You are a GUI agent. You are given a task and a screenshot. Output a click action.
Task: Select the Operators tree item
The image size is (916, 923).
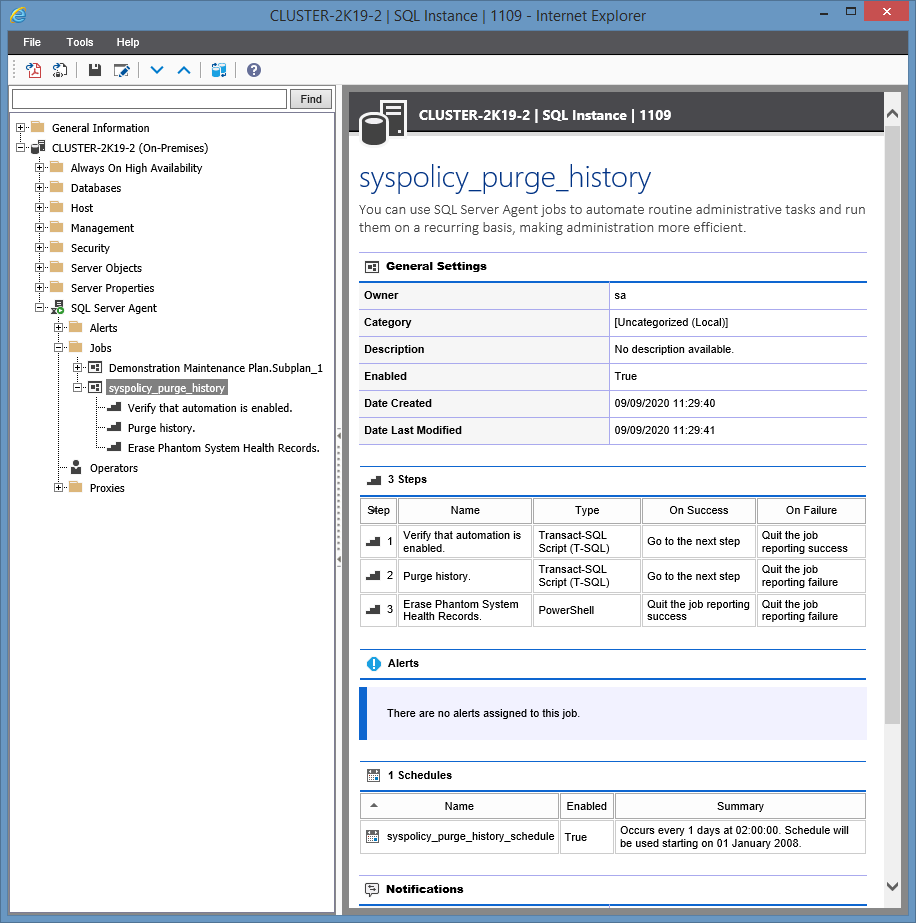(x=113, y=468)
